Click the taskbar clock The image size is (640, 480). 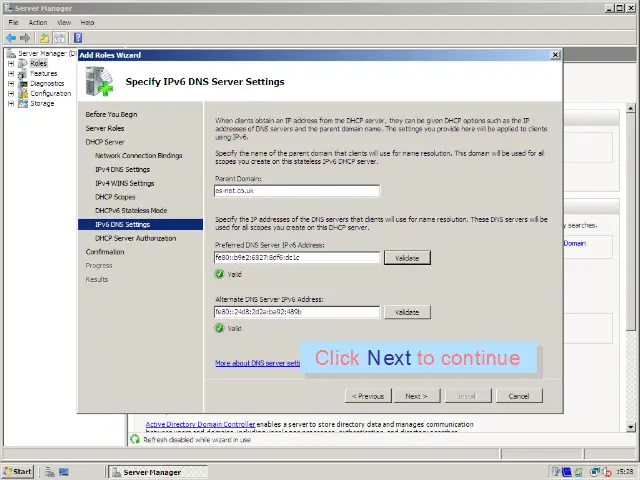point(624,472)
